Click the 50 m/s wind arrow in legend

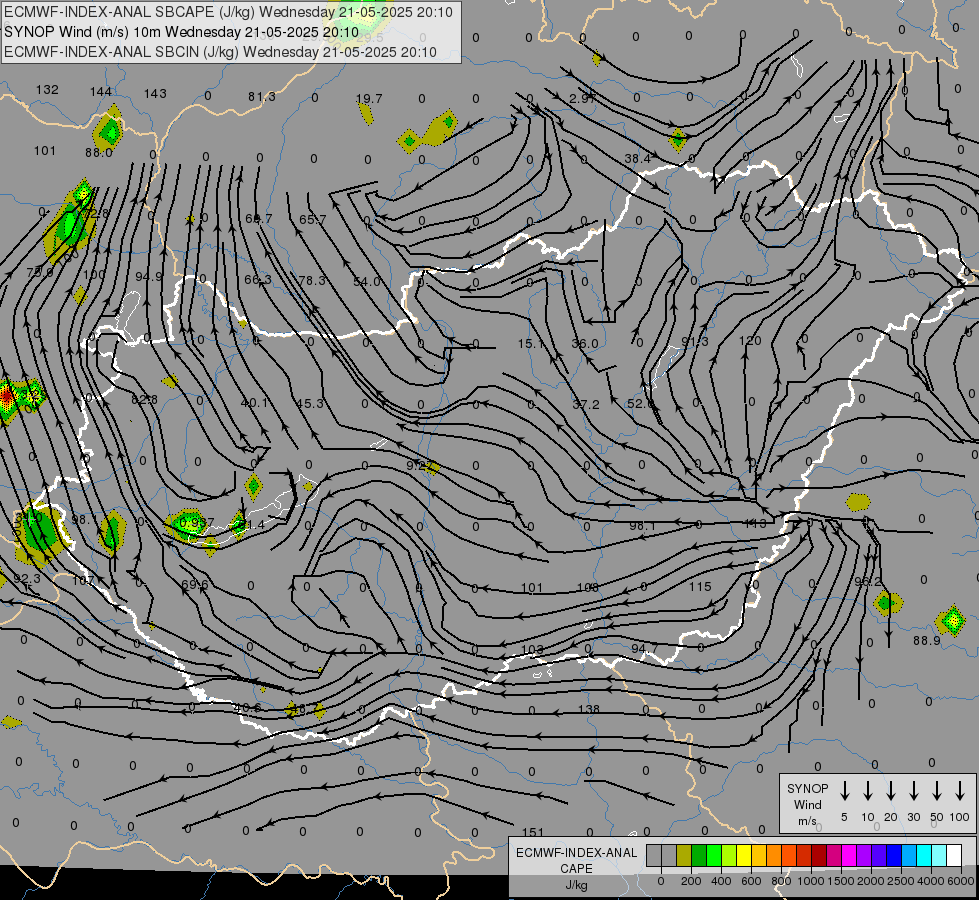937,791
